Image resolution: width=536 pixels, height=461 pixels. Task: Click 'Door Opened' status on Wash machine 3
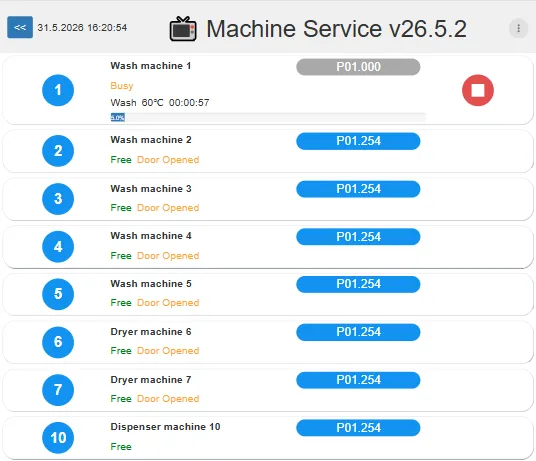pos(168,208)
